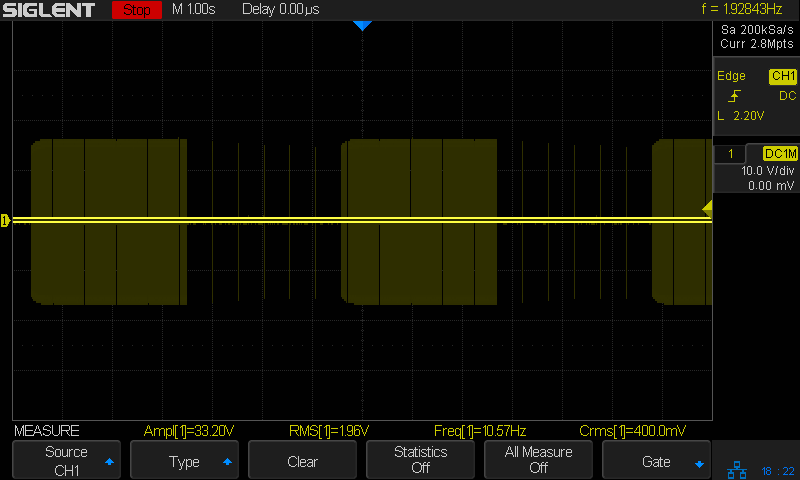Click the Freq[1]=10.57Hz measurement
This screenshot has width=800, height=480.
click(x=480, y=431)
